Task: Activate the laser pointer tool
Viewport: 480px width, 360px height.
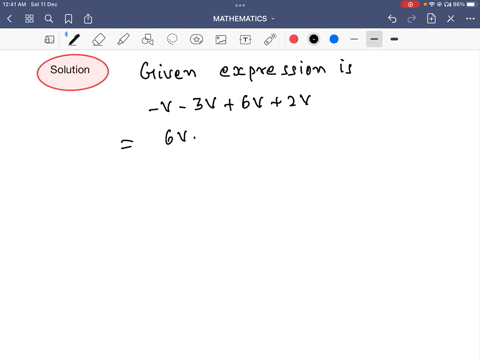Action: tap(270, 39)
